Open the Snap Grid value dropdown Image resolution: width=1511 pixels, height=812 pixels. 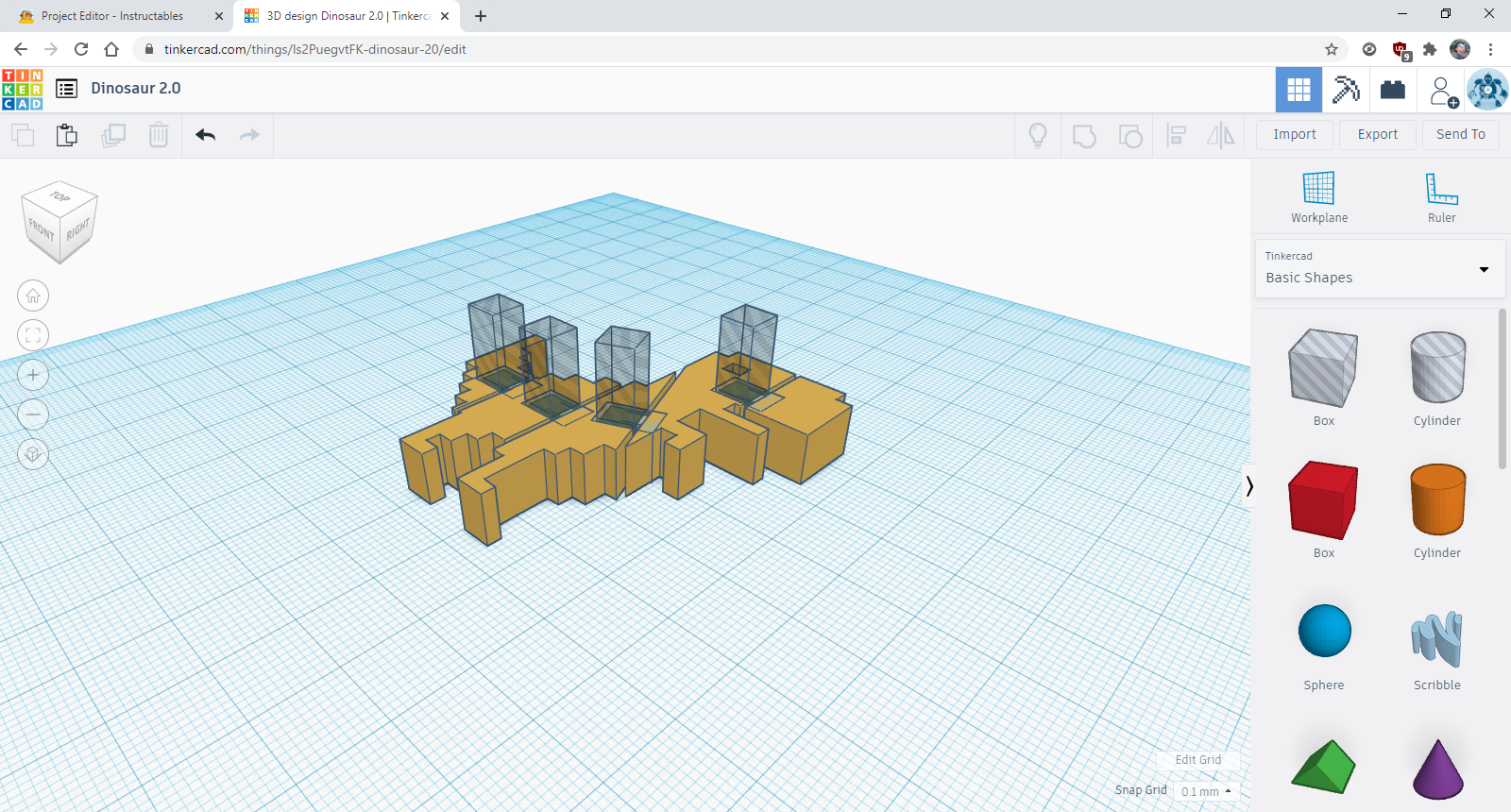1206,791
